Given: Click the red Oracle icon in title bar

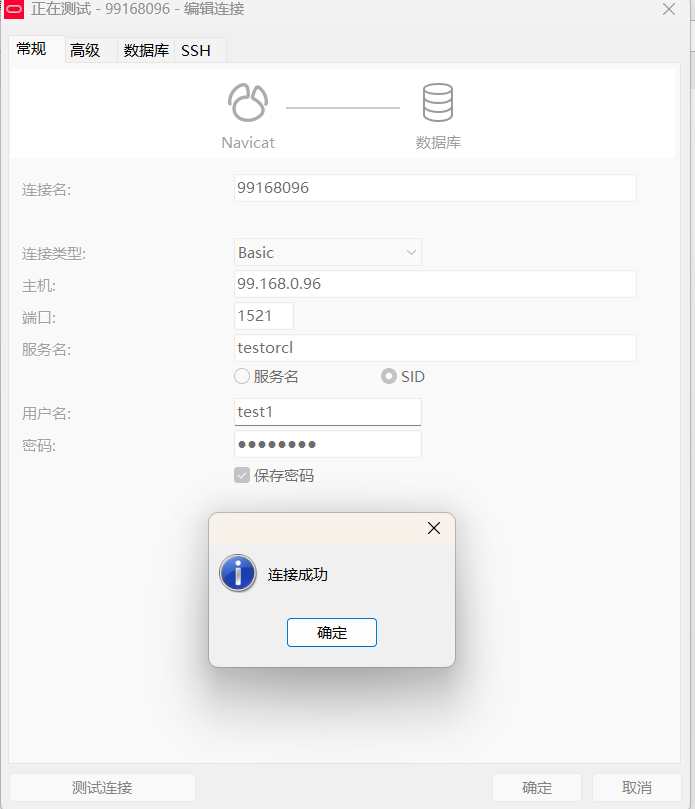Looking at the screenshot, I should (x=14, y=9).
